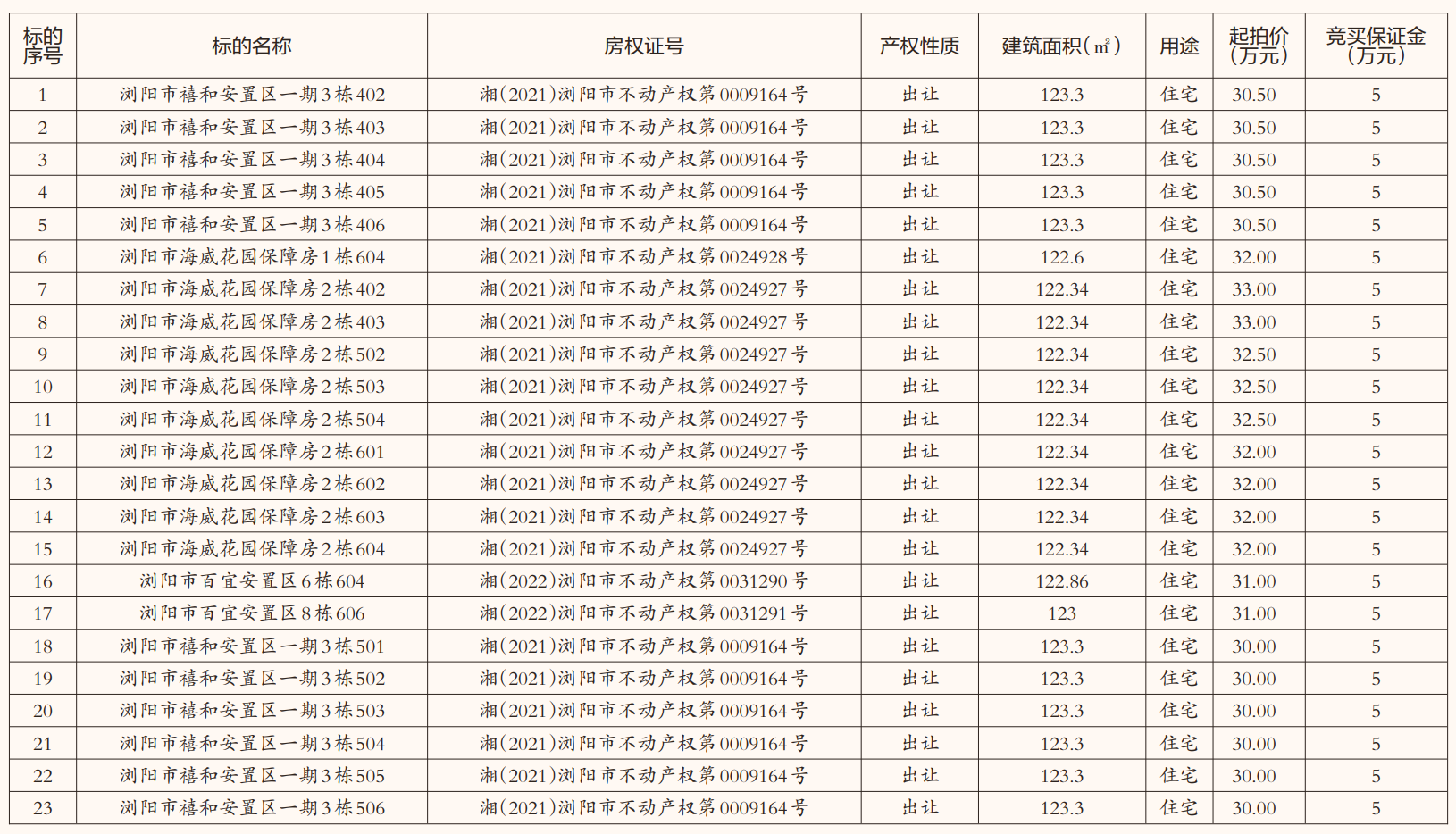The height and width of the screenshot is (834, 1456).
Task: Select 浏阳市禧和安置区一期3栋404 cell
Action: click(x=252, y=160)
